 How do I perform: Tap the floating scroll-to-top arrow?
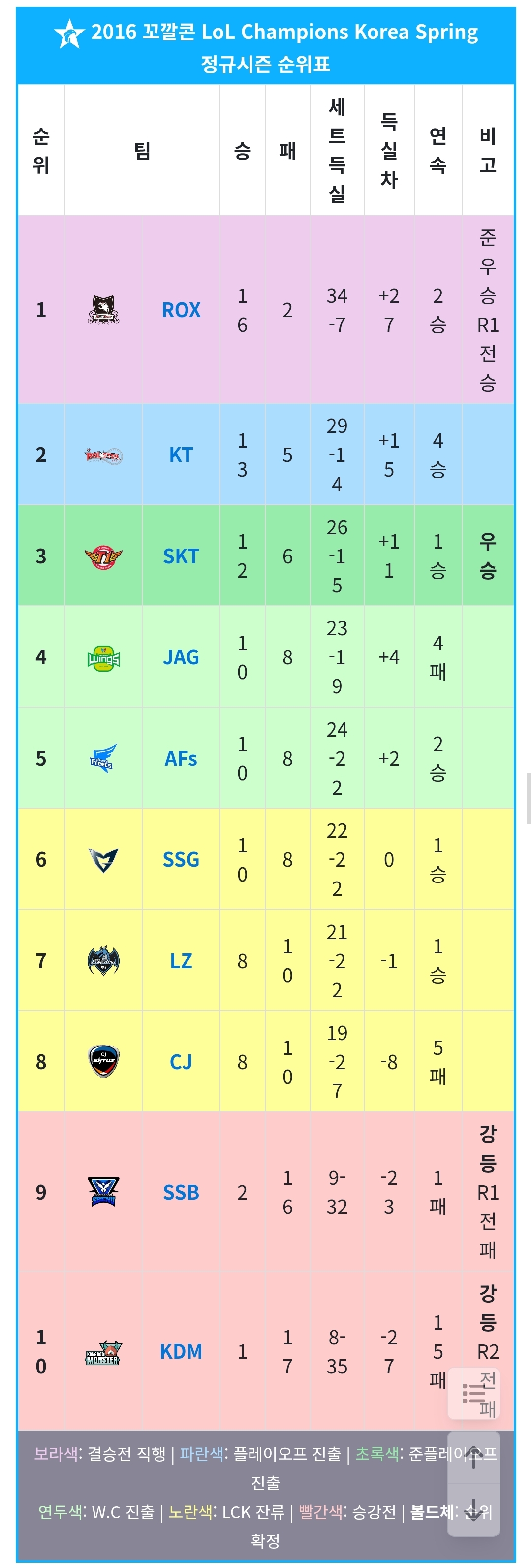(474, 1456)
